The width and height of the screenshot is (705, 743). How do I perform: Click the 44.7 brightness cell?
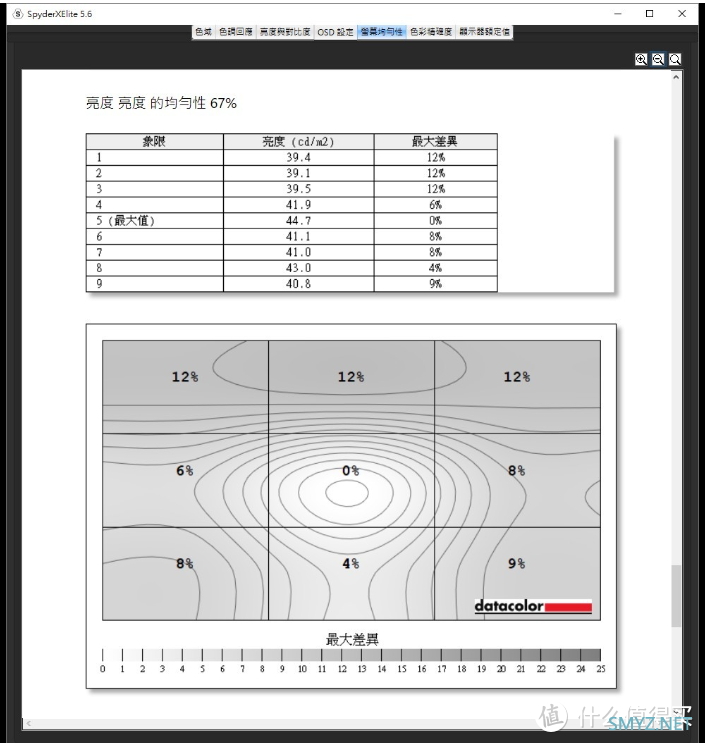[x=298, y=220]
